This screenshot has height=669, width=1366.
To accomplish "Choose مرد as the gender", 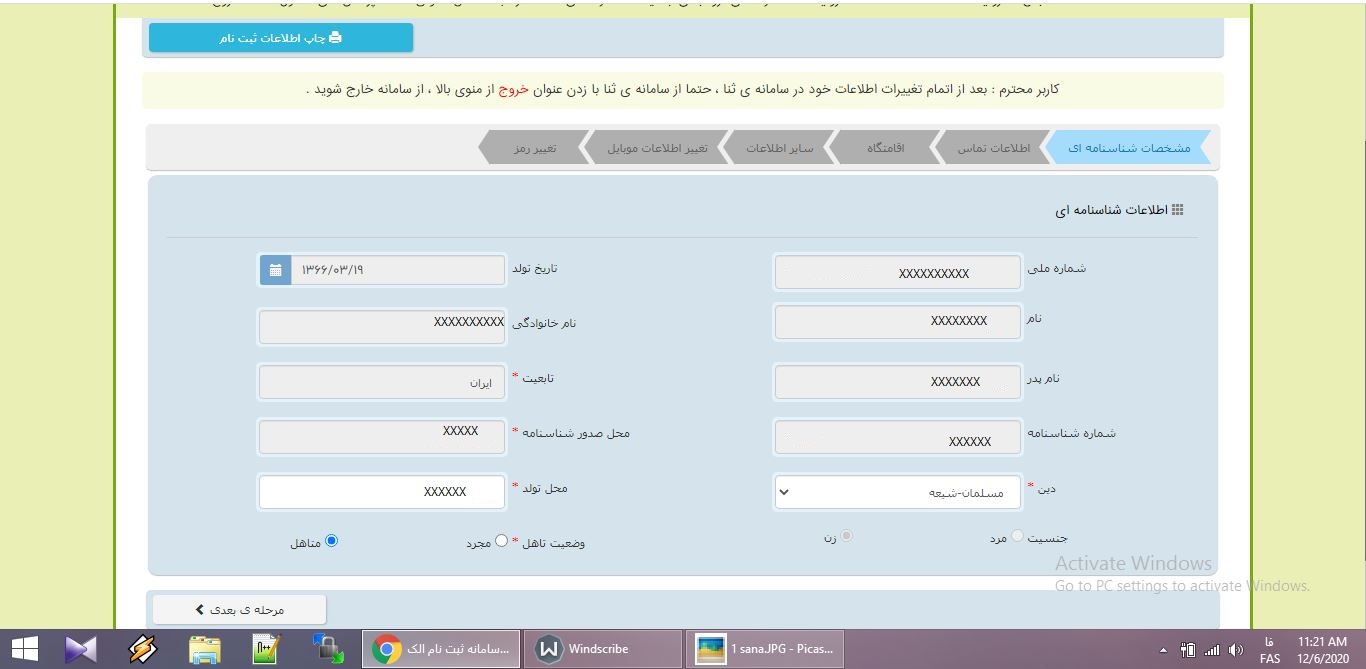I will click(1017, 535).
